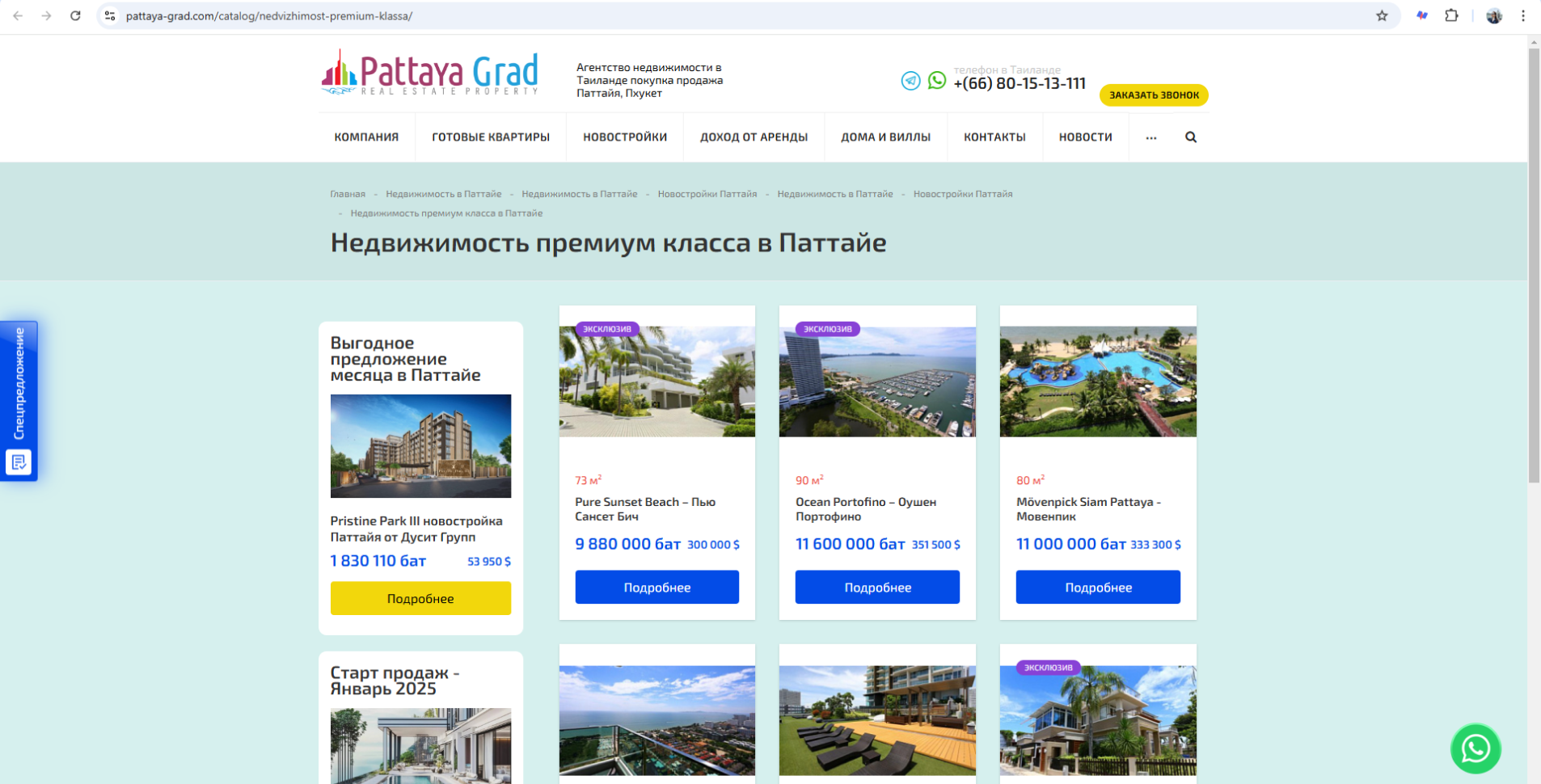This screenshot has height=784, width=1541.
Task: Click the ЗАКАЗАТЬ ЗВОНОК button
Action: pos(1154,95)
